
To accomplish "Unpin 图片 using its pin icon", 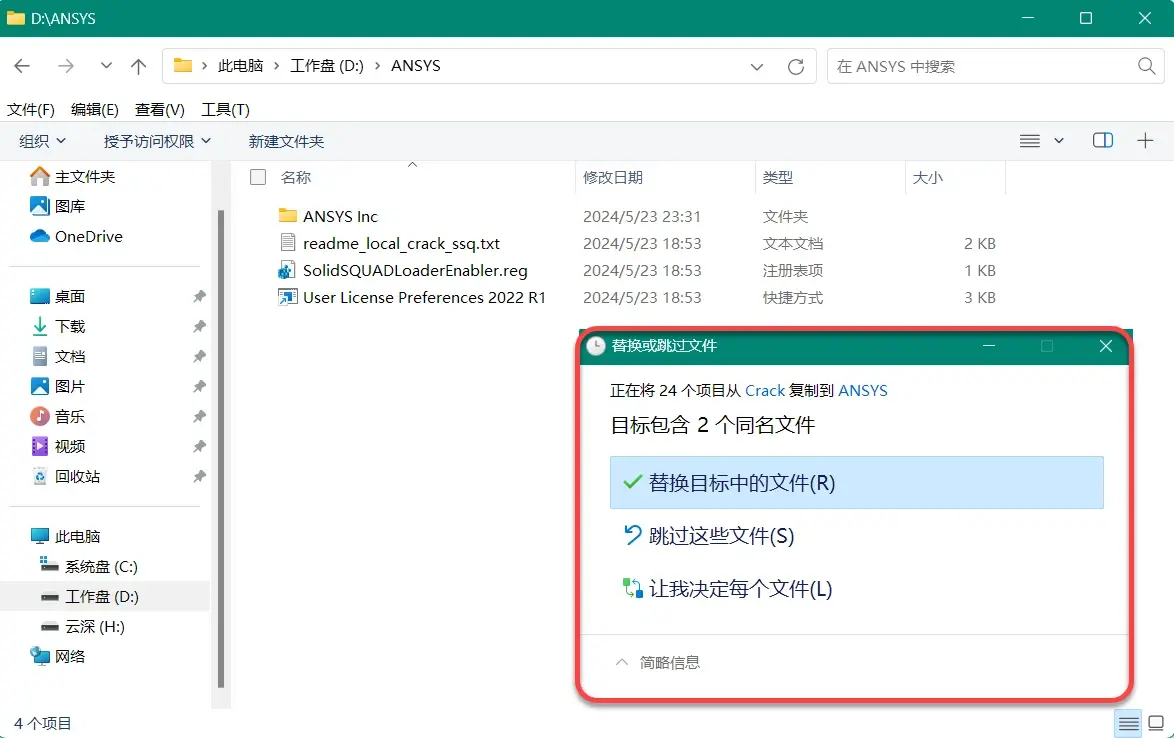I will pos(199,386).
